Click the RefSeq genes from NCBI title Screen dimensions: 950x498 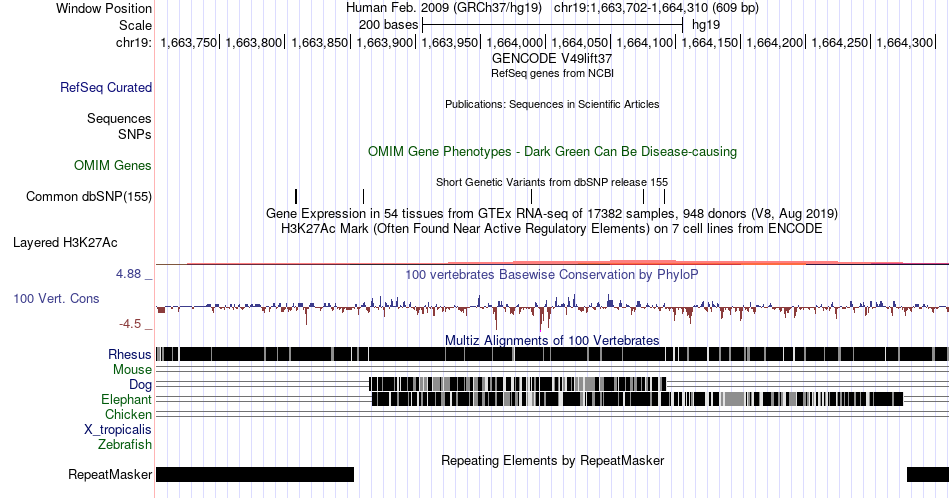click(552, 73)
